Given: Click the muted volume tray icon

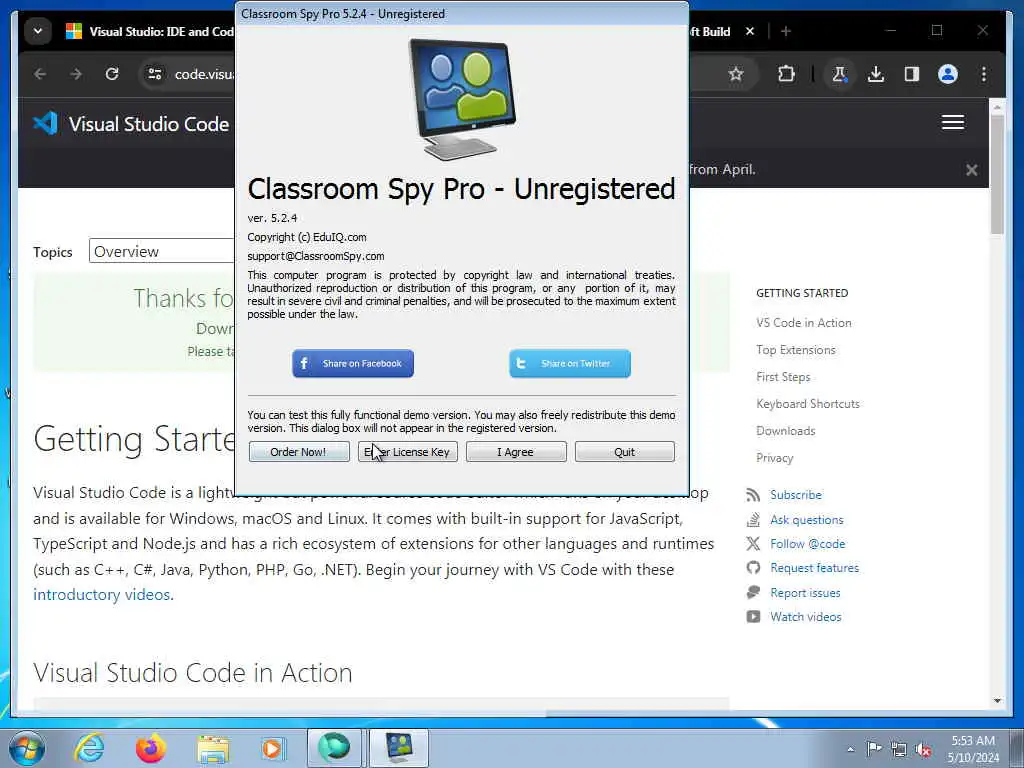Looking at the screenshot, I should 923,749.
